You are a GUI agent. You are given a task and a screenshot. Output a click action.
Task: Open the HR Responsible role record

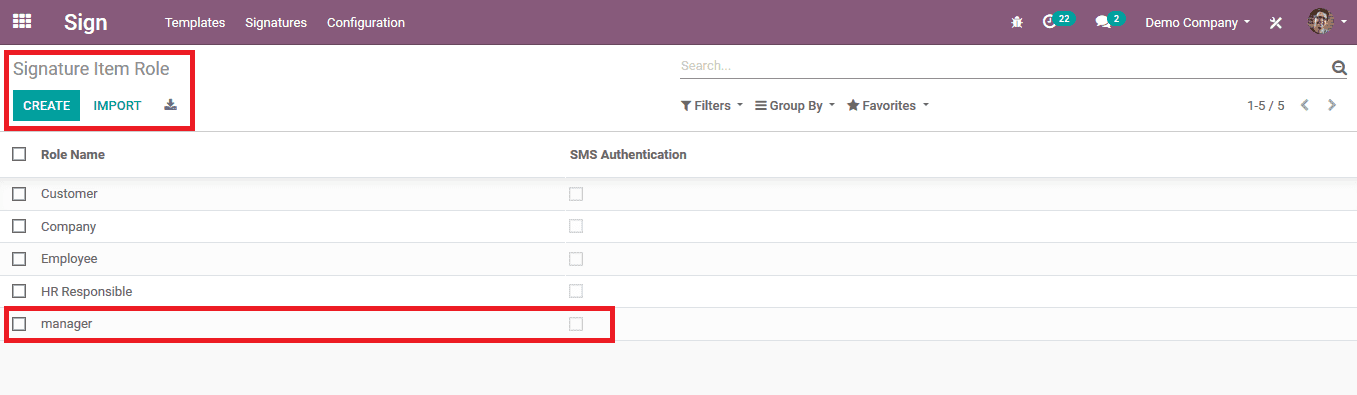pyautogui.click(x=86, y=291)
